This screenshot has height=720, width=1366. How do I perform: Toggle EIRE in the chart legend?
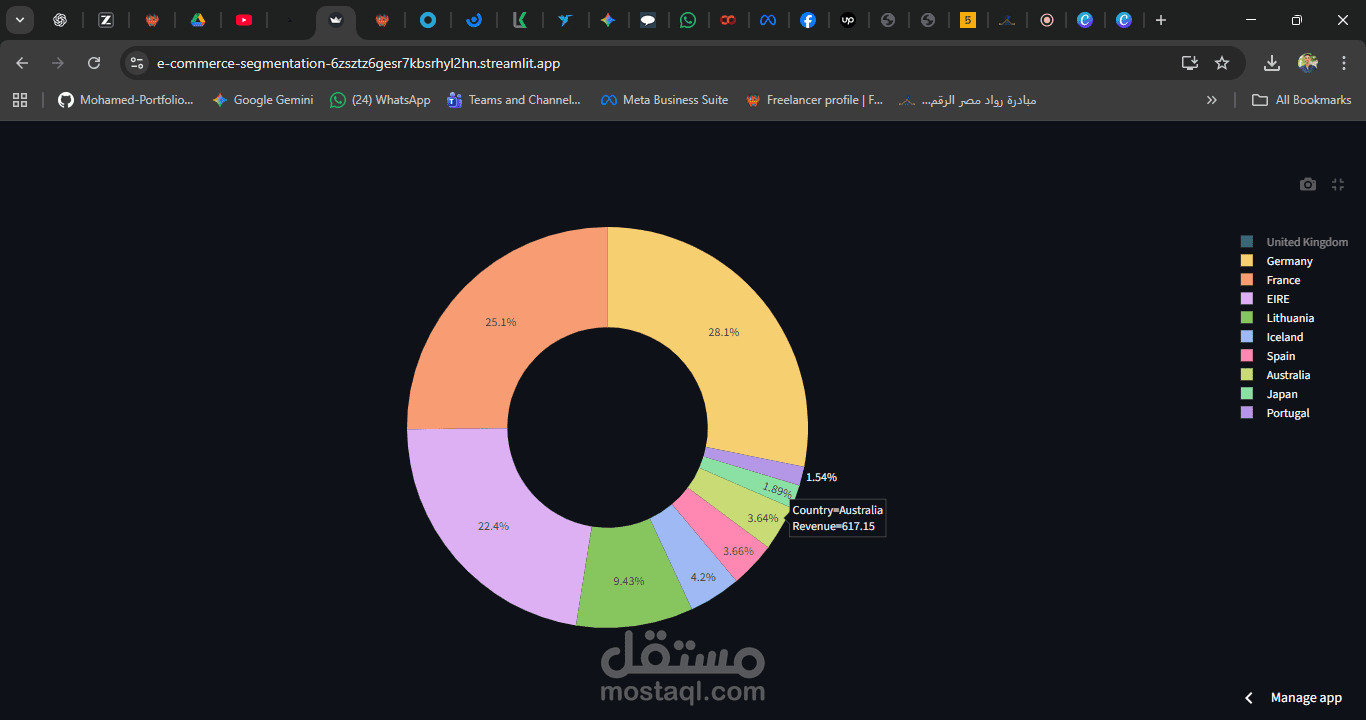[x=1265, y=299]
